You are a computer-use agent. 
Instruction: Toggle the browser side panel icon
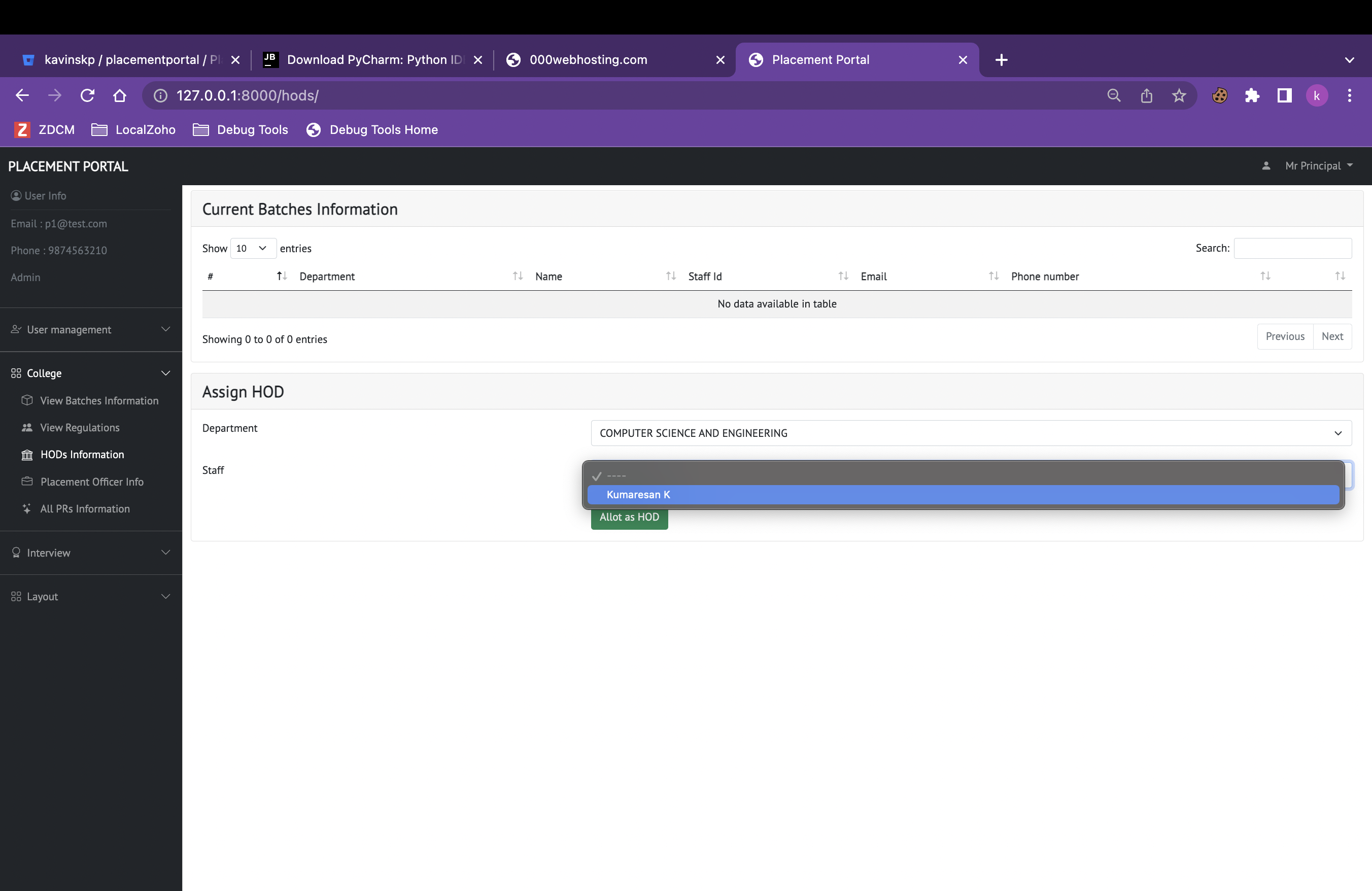(x=1284, y=95)
